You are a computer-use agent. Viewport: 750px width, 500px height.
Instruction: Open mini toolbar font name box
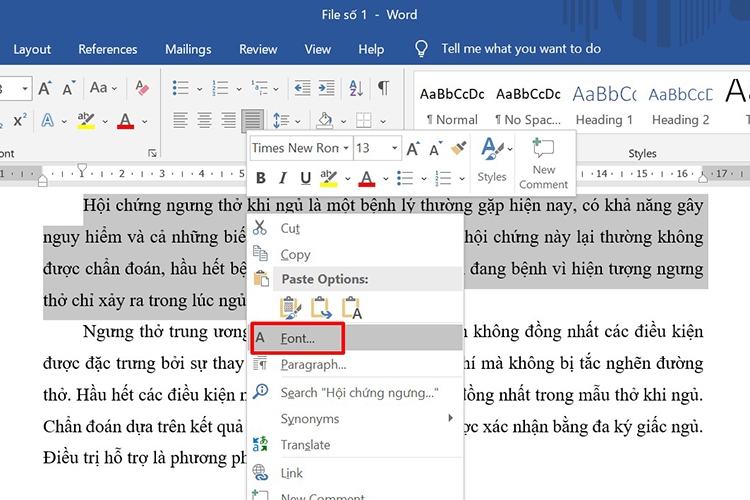coord(300,148)
